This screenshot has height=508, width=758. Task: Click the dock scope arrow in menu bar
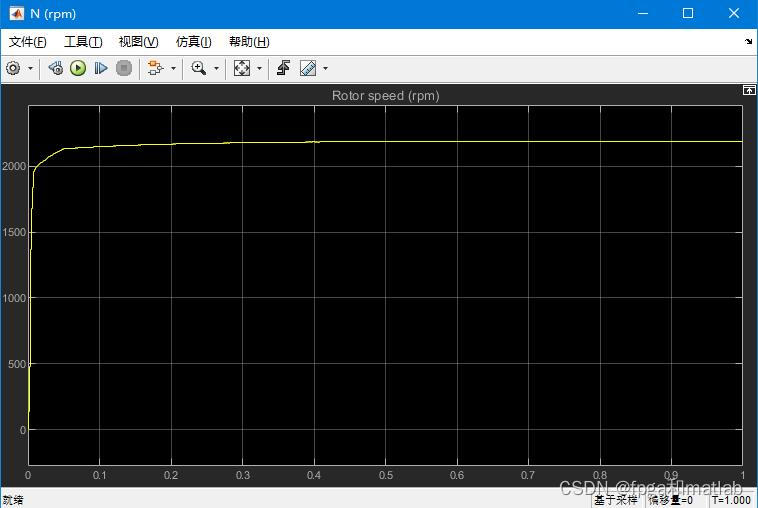[x=748, y=42]
